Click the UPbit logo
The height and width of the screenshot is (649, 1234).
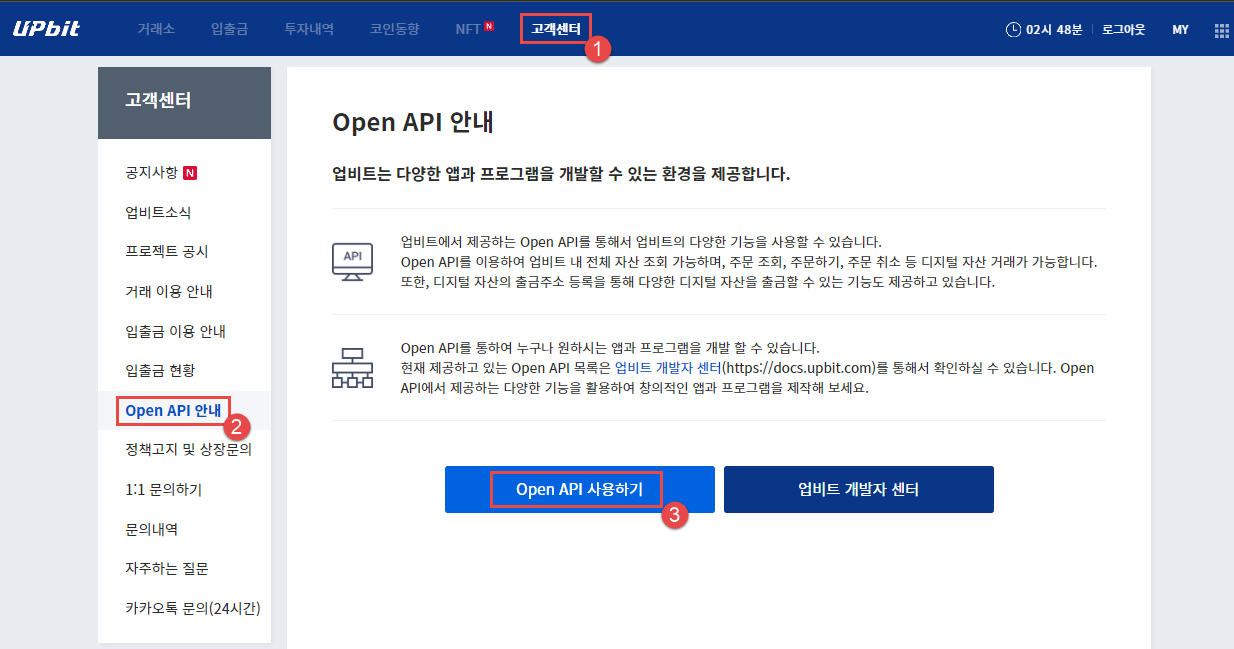click(x=46, y=29)
